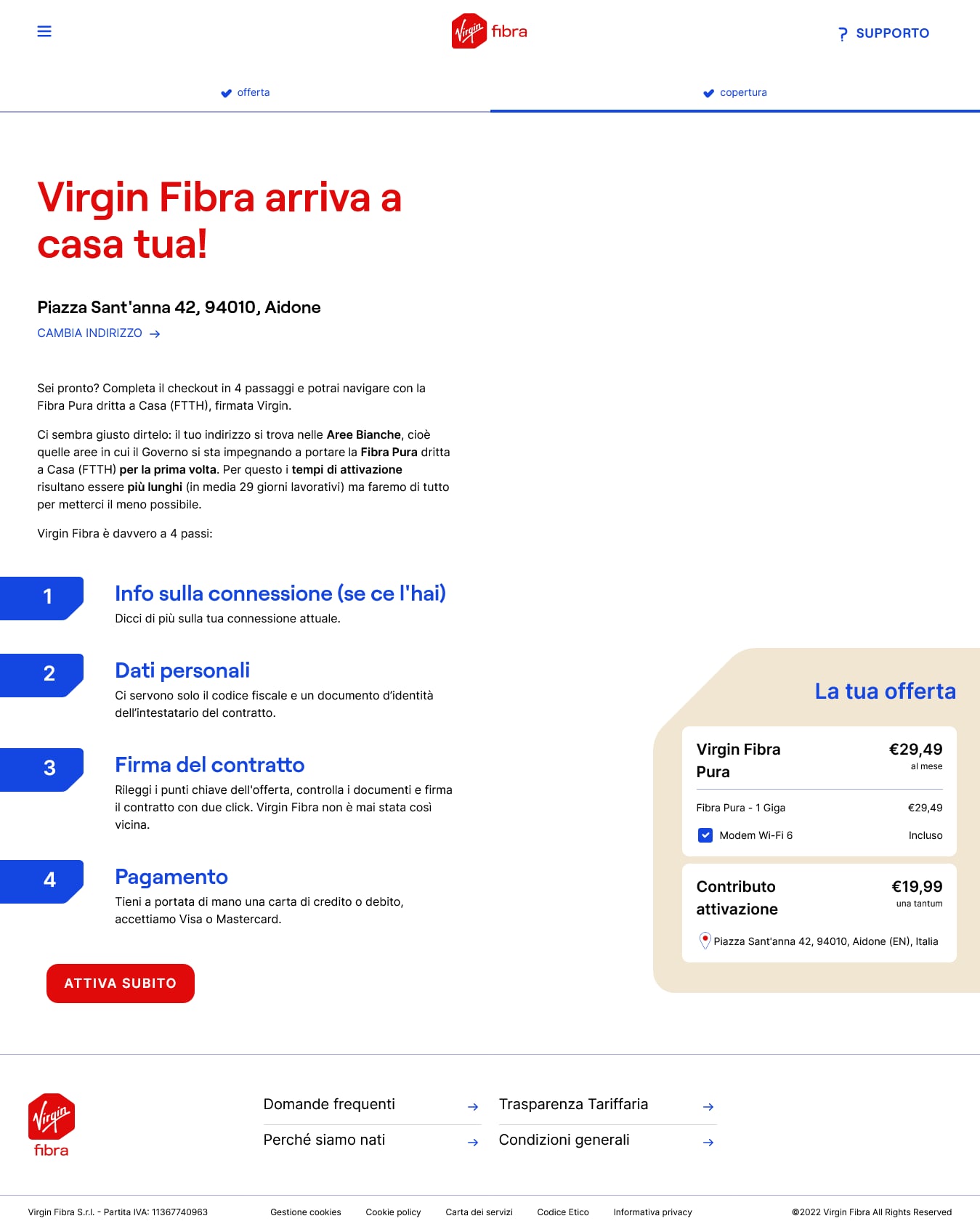Click arrow beside Perché siamo nati
The image size is (980, 1229).
point(473,1143)
